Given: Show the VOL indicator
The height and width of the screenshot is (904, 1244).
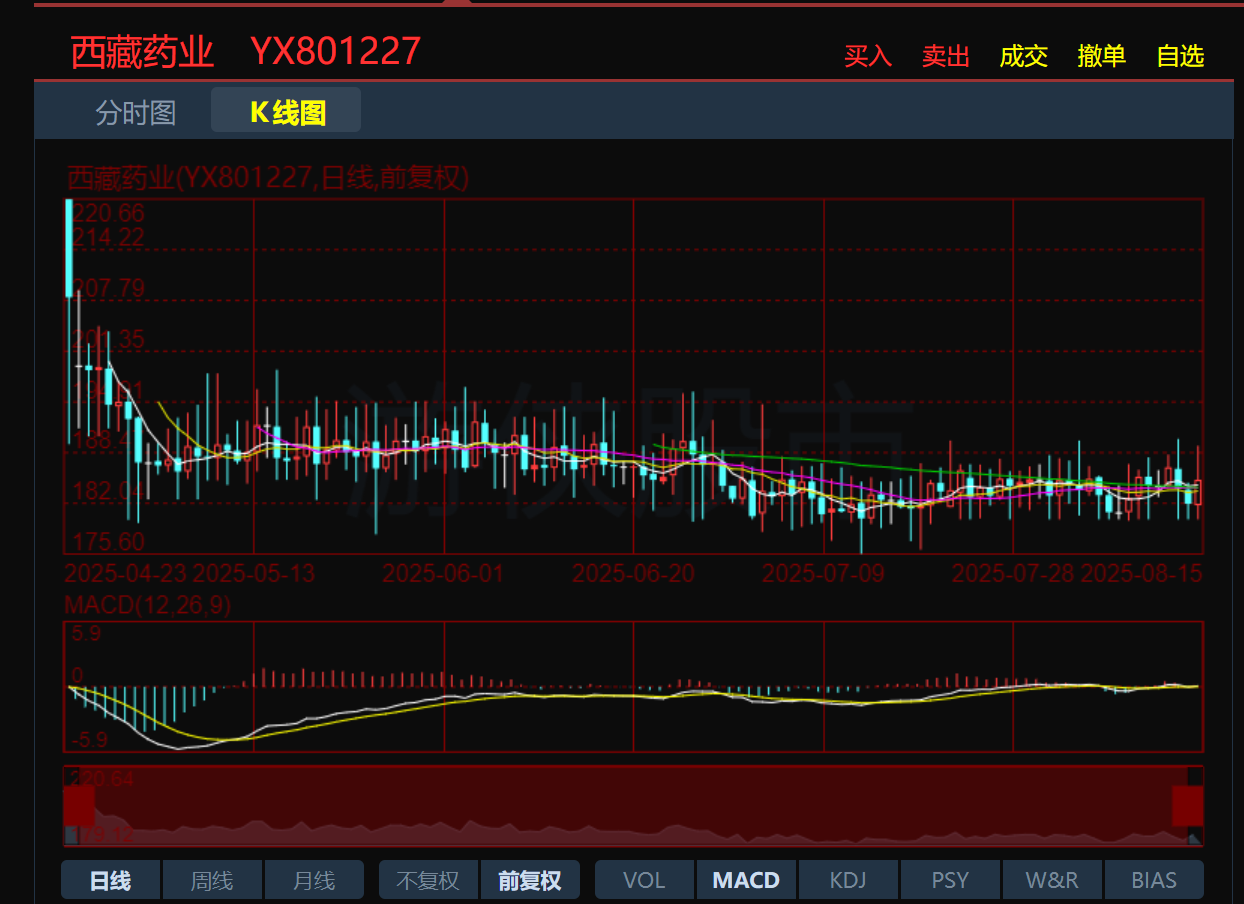Looking at the screenshot, I should [x=644, y=880].
